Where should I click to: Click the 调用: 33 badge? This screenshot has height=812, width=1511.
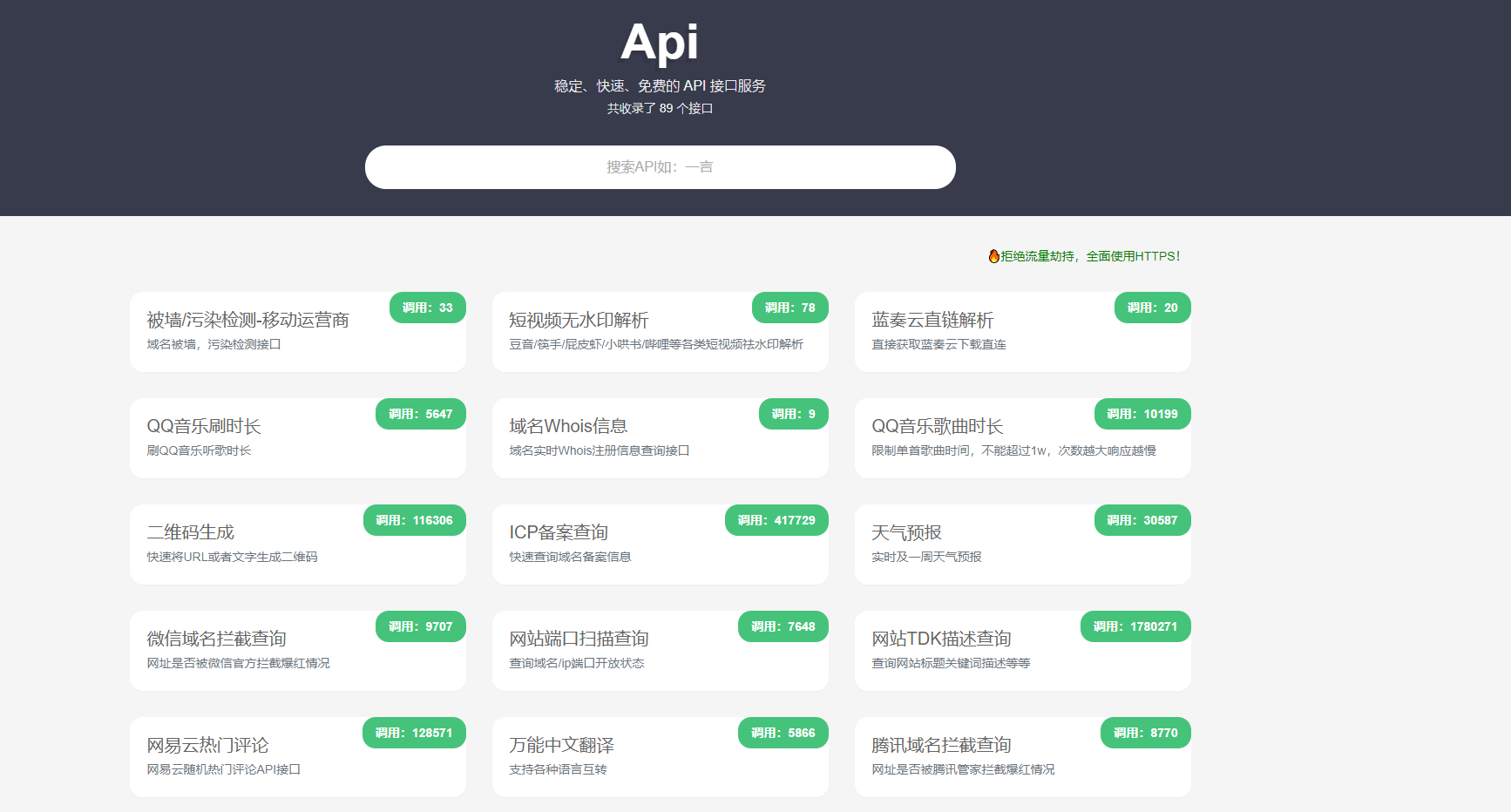[428, 308]
